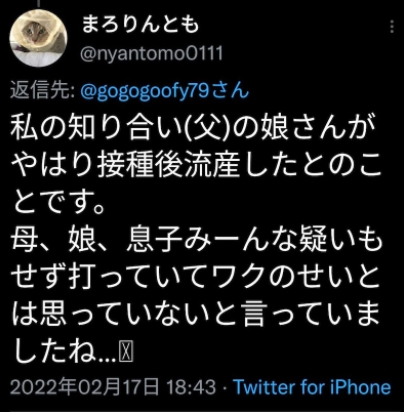The image size is (404, 412).
Task: Click the line starting 母、娘、息子
Action: pos(197,240)
